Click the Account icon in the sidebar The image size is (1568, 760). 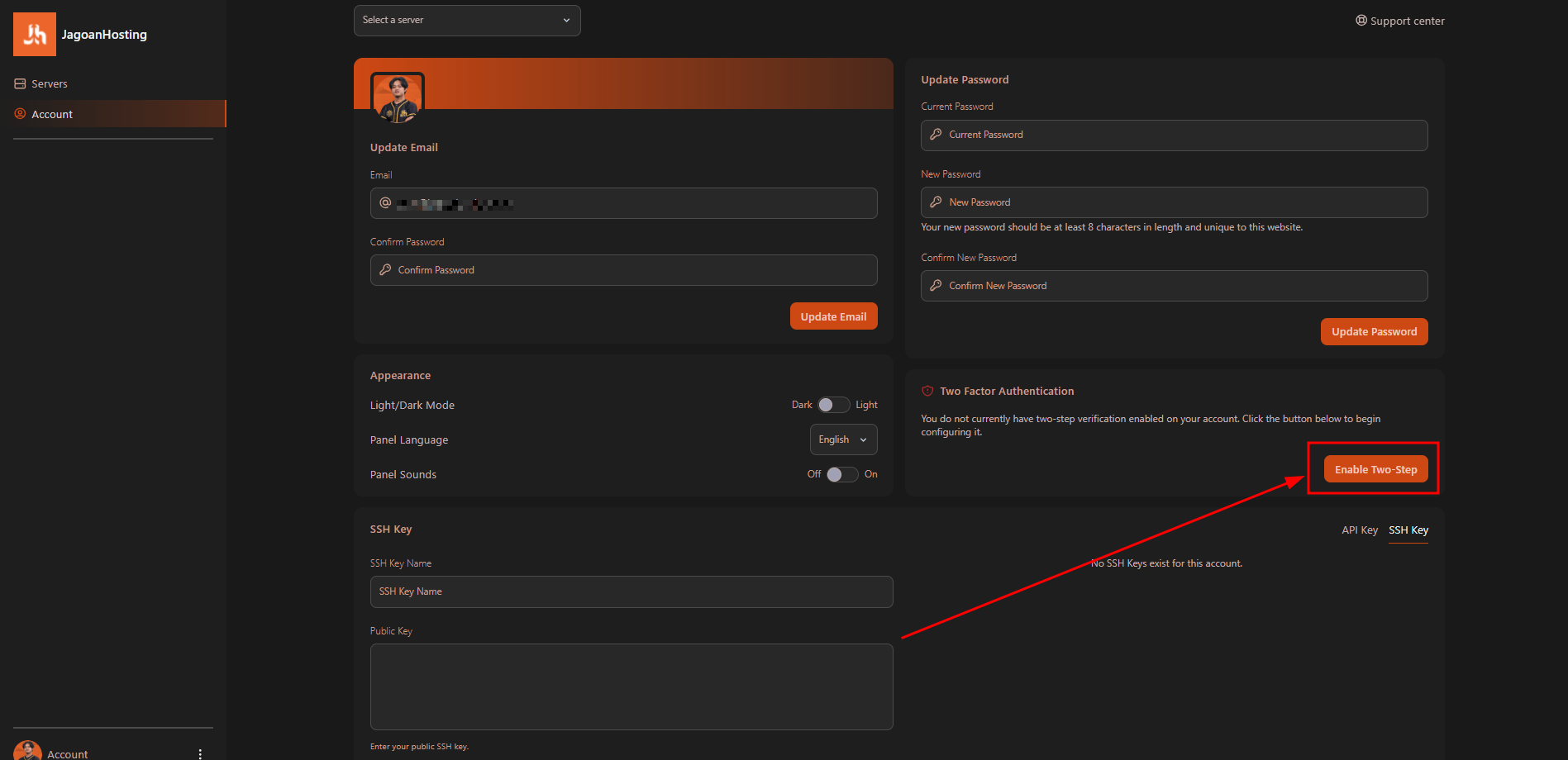20,113
